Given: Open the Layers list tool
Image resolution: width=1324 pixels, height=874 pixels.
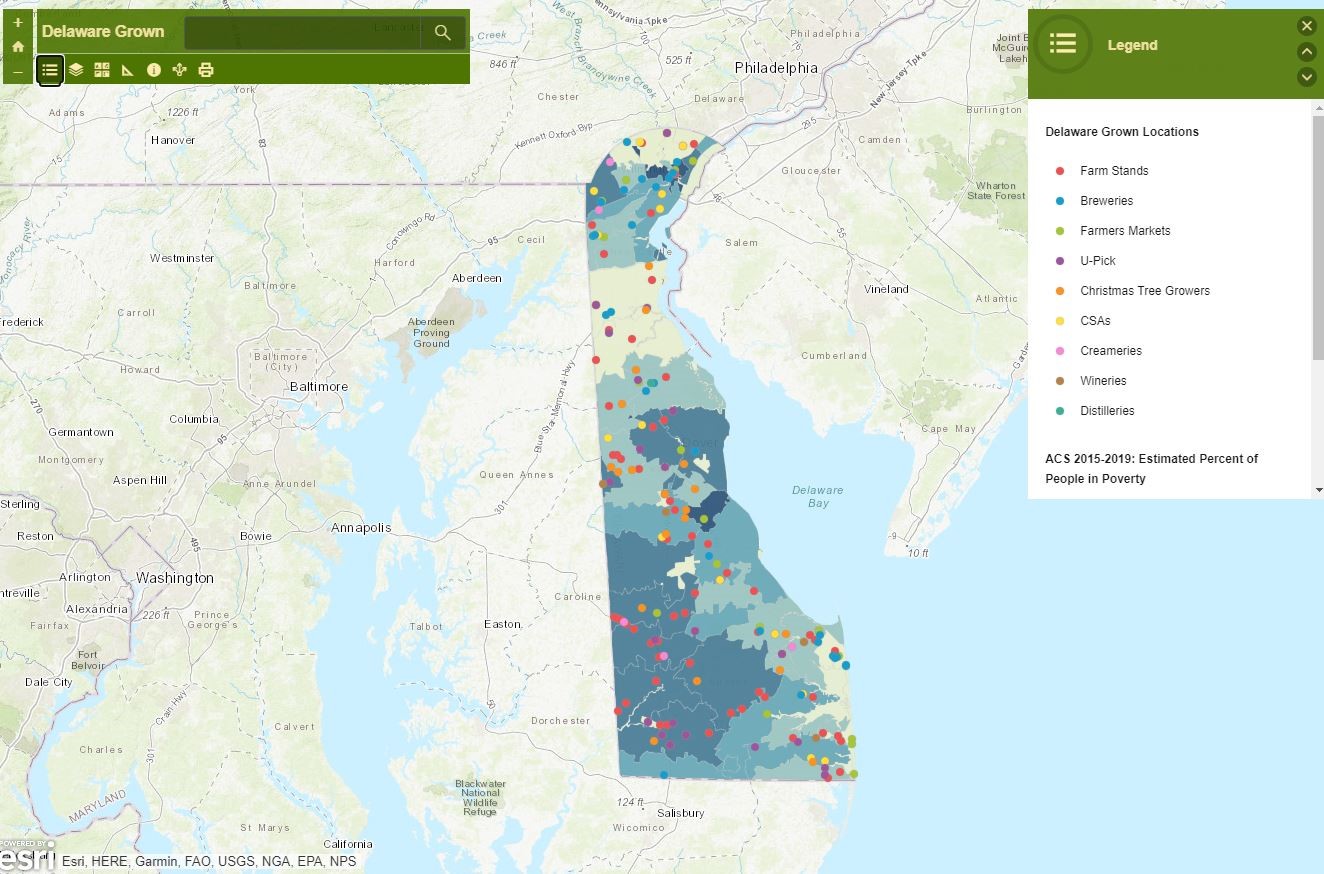Looking at the screenshot, I should coord(76,70).
